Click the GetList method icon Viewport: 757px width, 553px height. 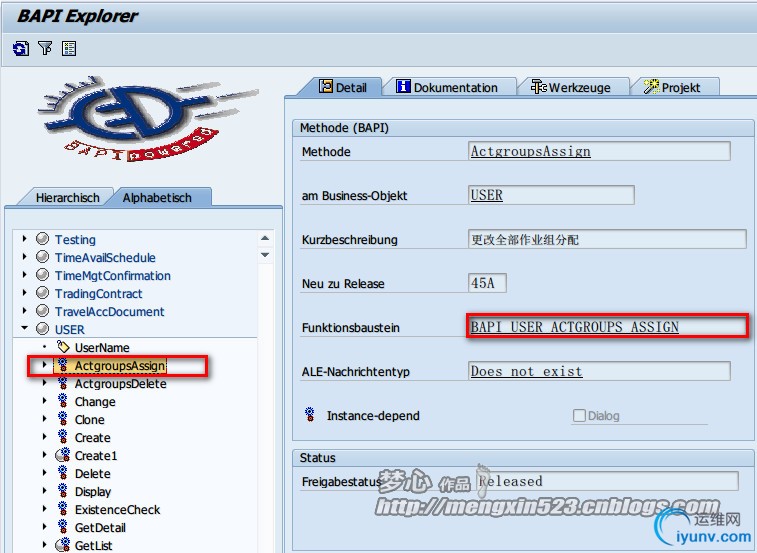(x=63, y=545)
